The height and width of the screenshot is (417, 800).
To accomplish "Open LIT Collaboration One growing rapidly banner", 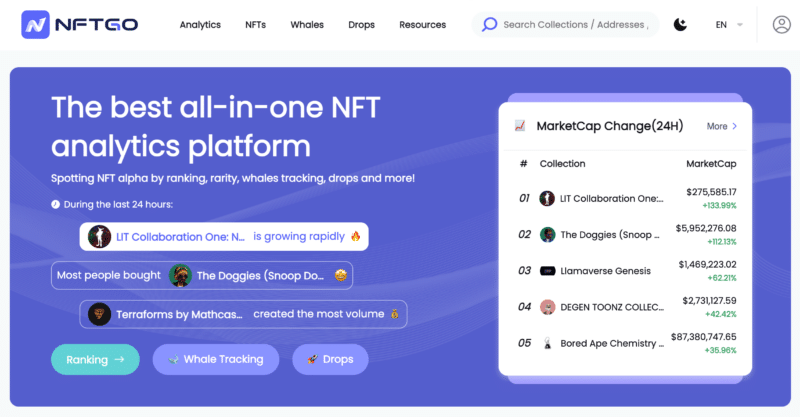I will 224,236.
